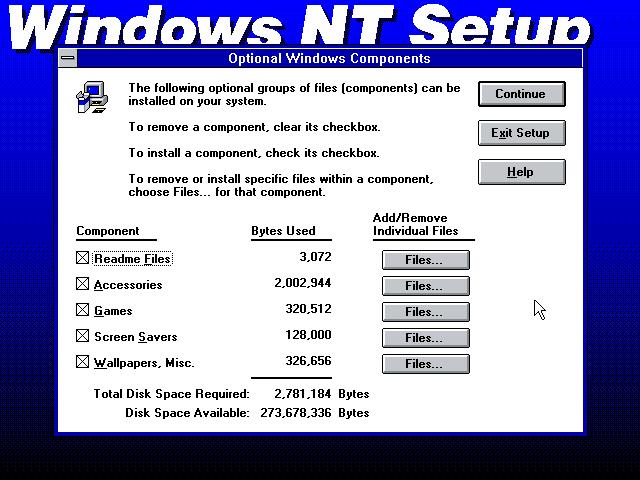Open Files... for Readme Files

(x=425, y=260)
